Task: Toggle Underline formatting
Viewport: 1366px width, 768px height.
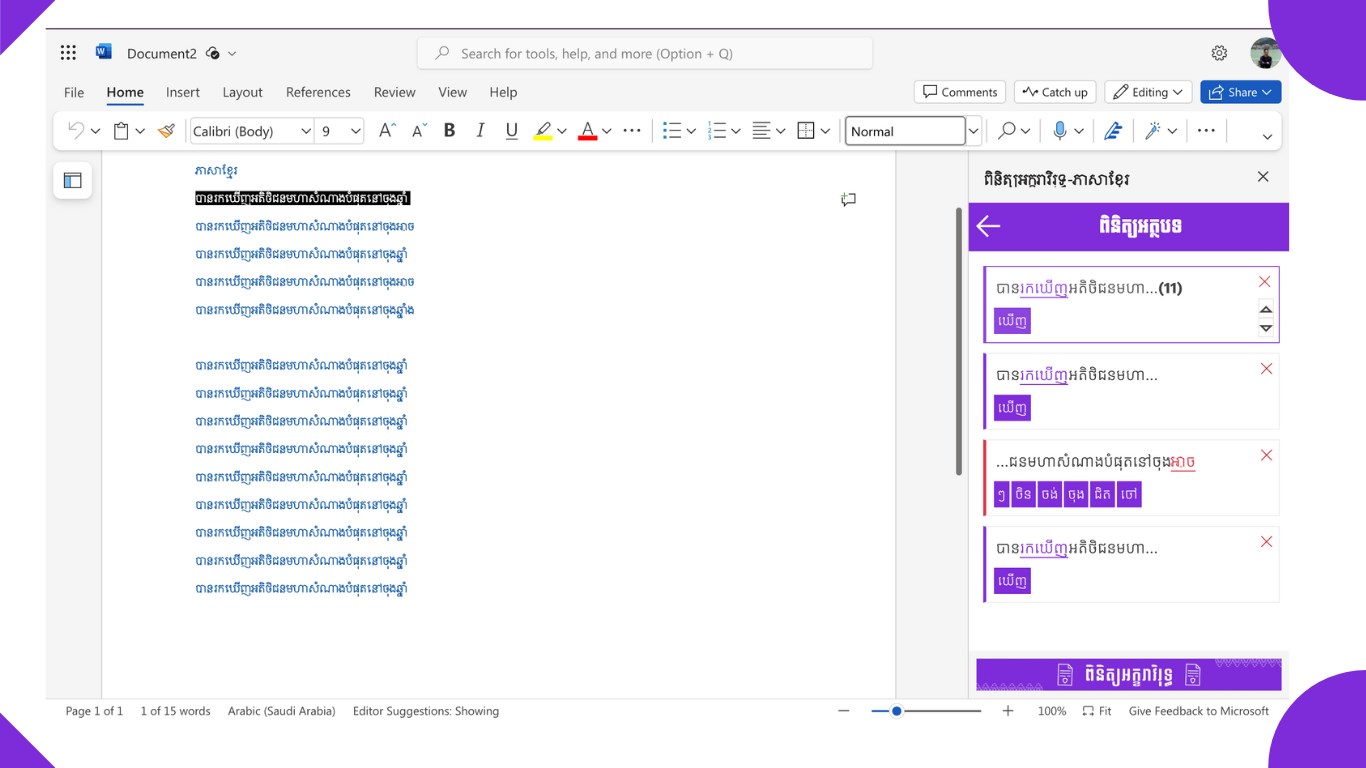Action: (x=512, y=131)
